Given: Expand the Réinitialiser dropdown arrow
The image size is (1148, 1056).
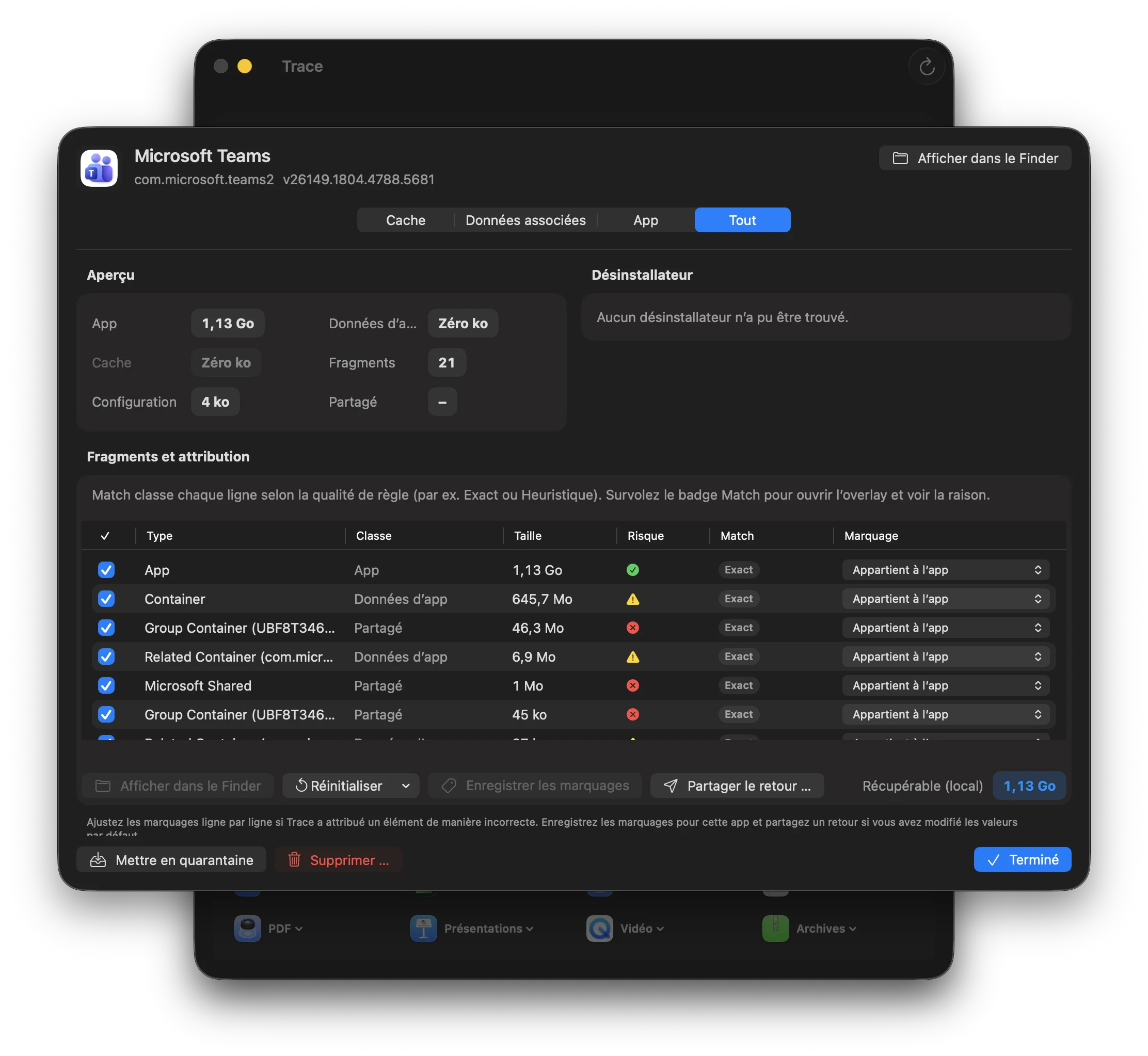Looking at the screenshot, I should point(406,786).
